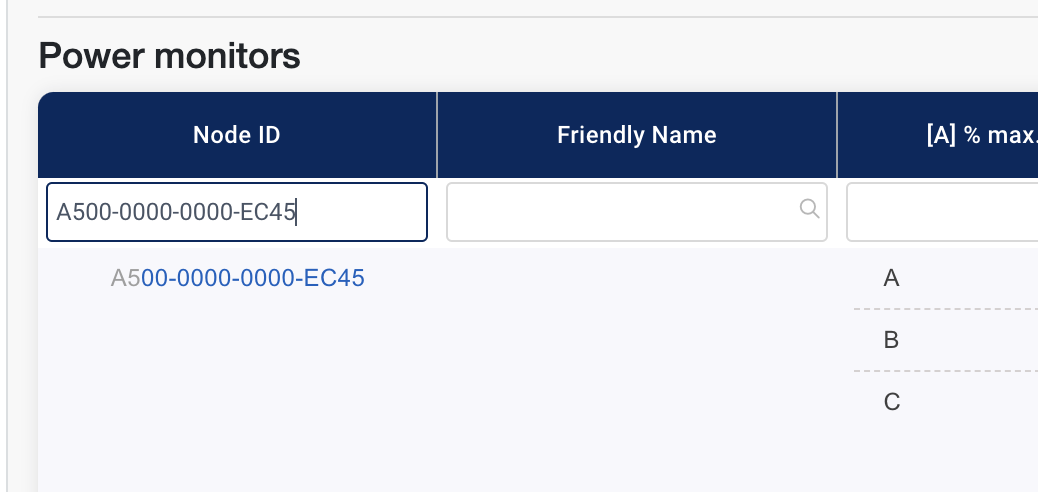Click empty Friendly Name cell beside phase C
Viewport: 1038px width, 492px height.
coord(636,402)
